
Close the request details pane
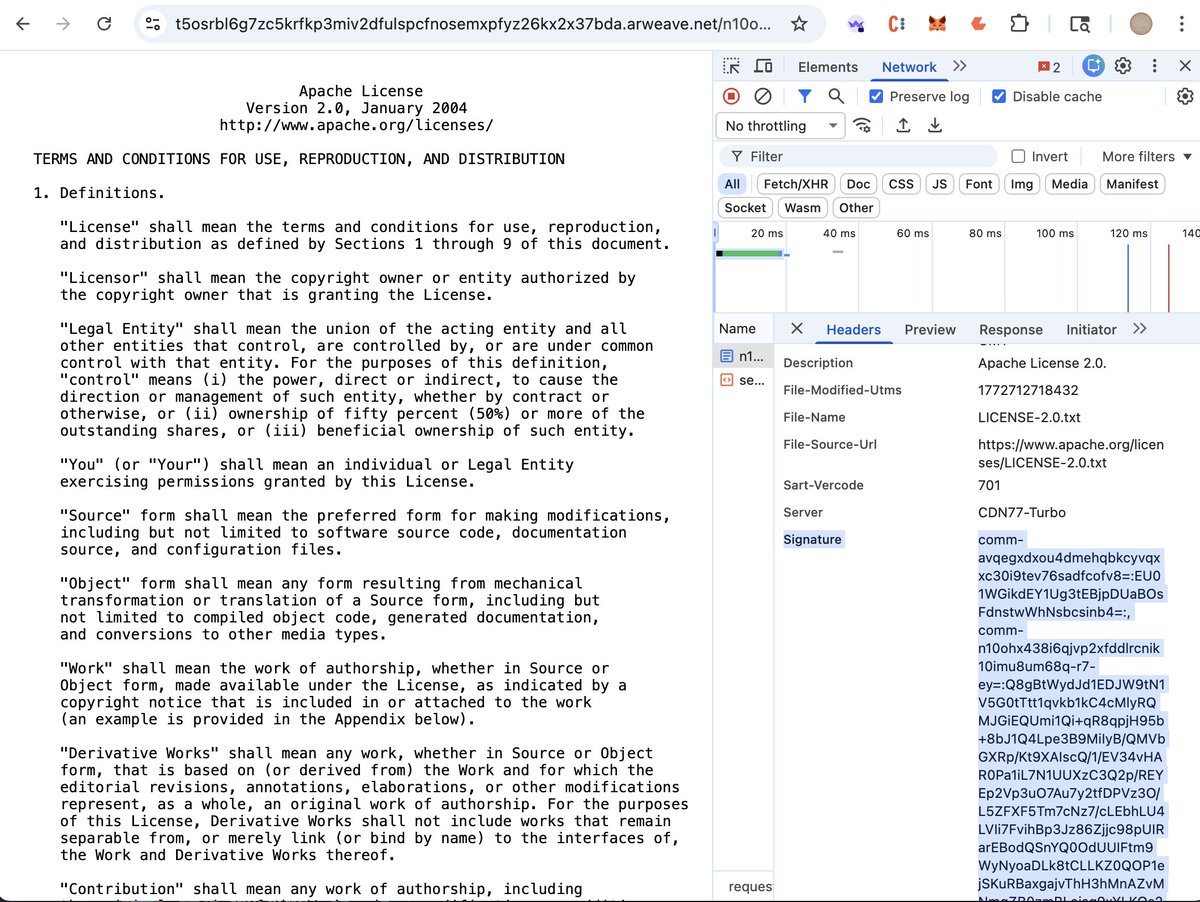click(796, 328)
